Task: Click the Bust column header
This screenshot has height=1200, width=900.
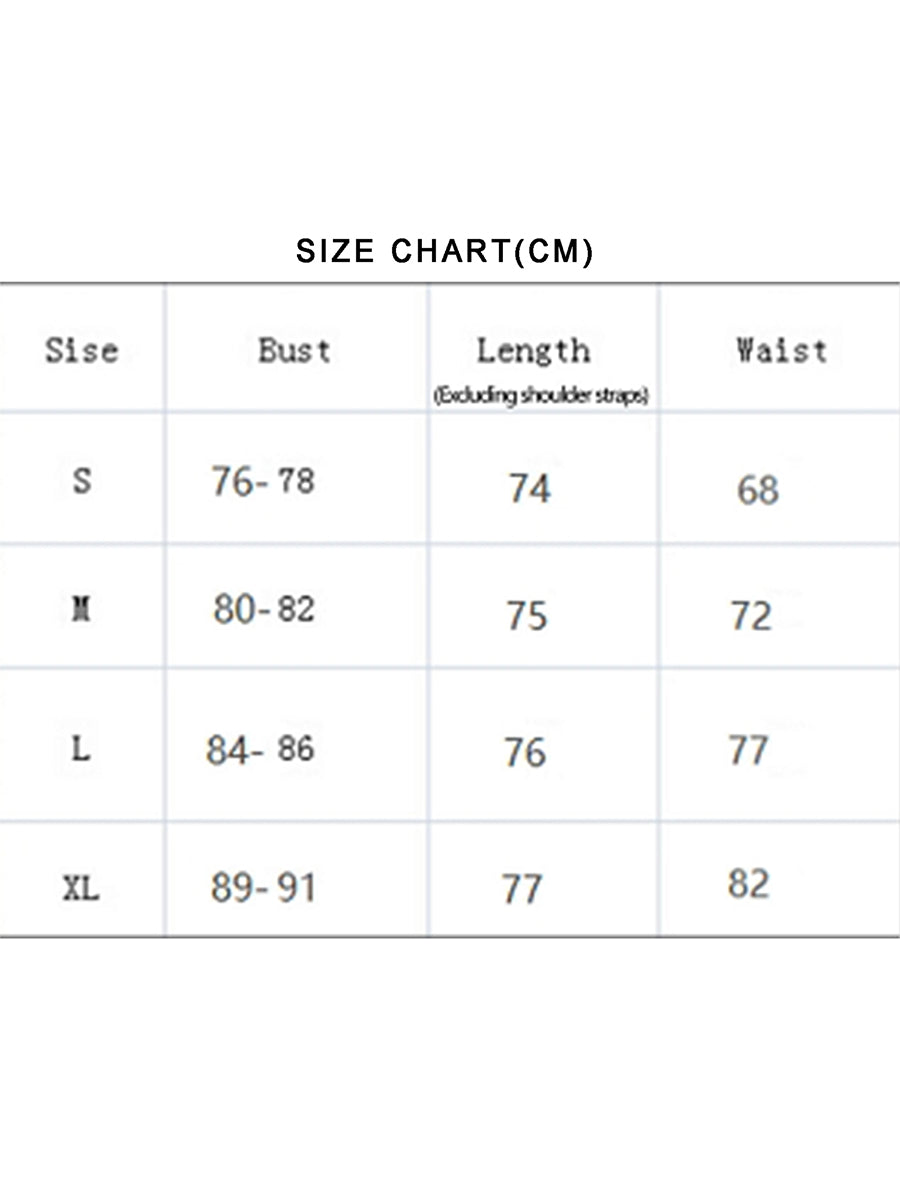Action: click(x=294, y=350)
